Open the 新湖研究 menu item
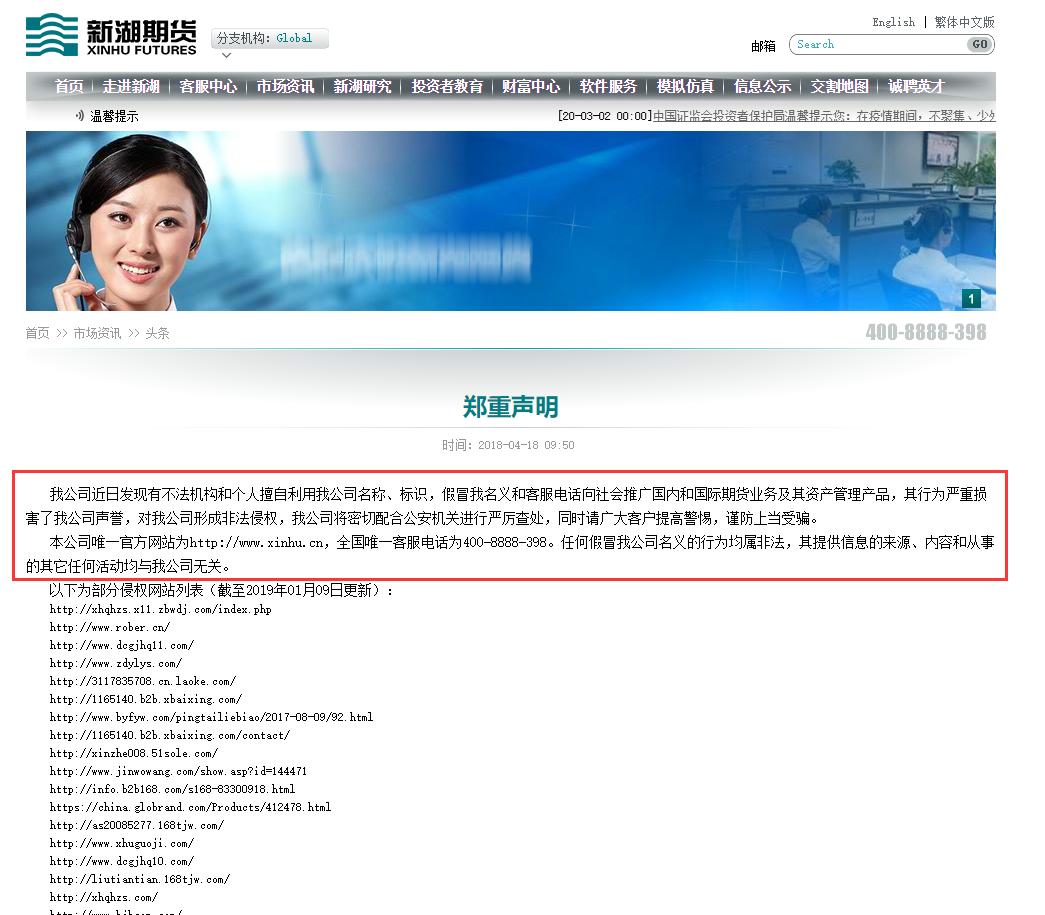 363,86
